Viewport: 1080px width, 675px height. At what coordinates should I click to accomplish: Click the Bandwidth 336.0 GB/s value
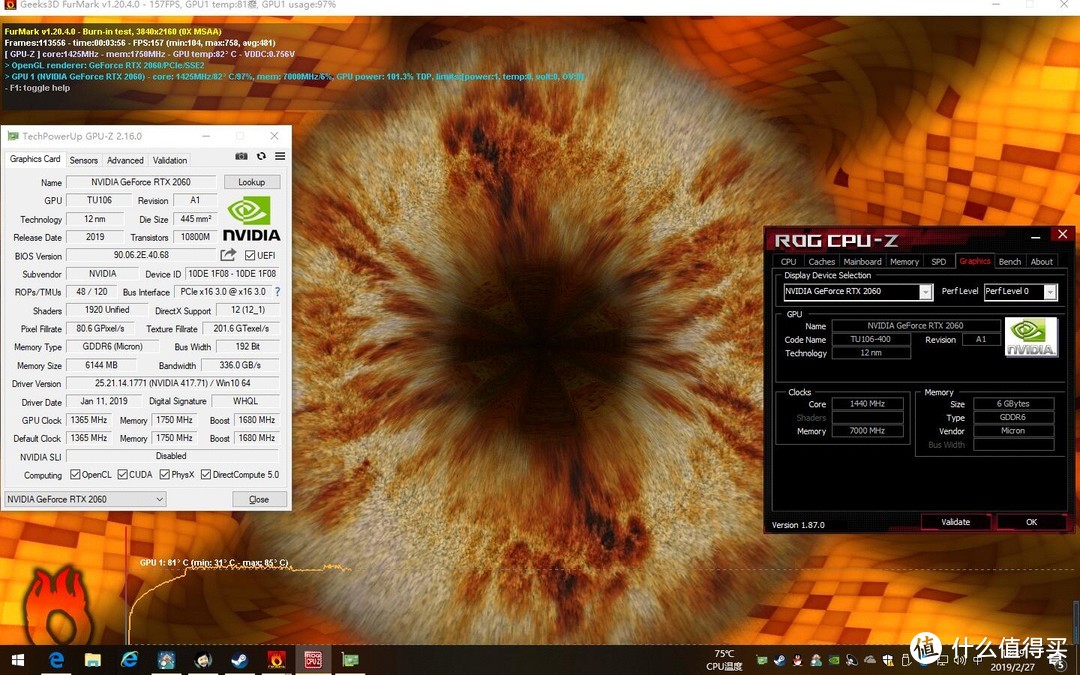click(x=240, y=365)
